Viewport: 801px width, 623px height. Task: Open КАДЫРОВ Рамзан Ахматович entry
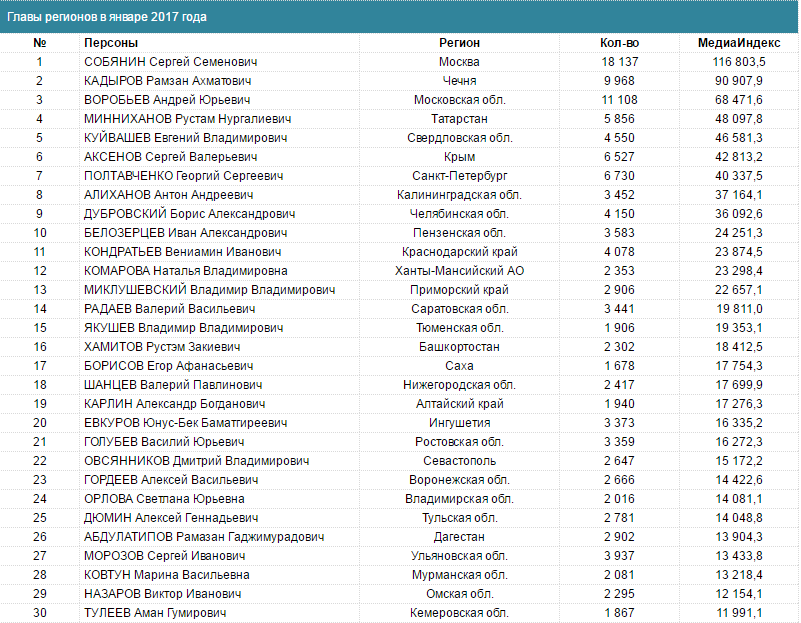click(167, 81)
